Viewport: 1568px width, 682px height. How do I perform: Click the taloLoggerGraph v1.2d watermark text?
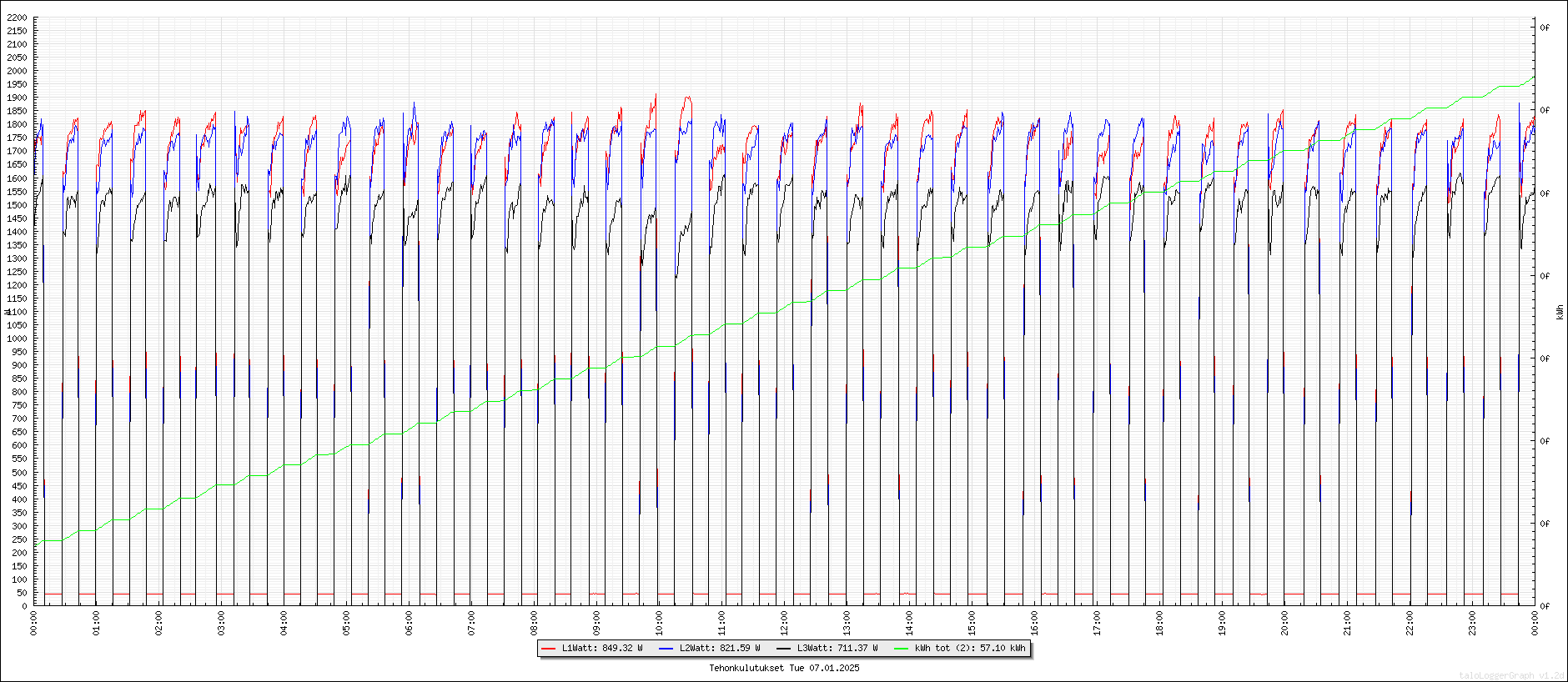1511,675
